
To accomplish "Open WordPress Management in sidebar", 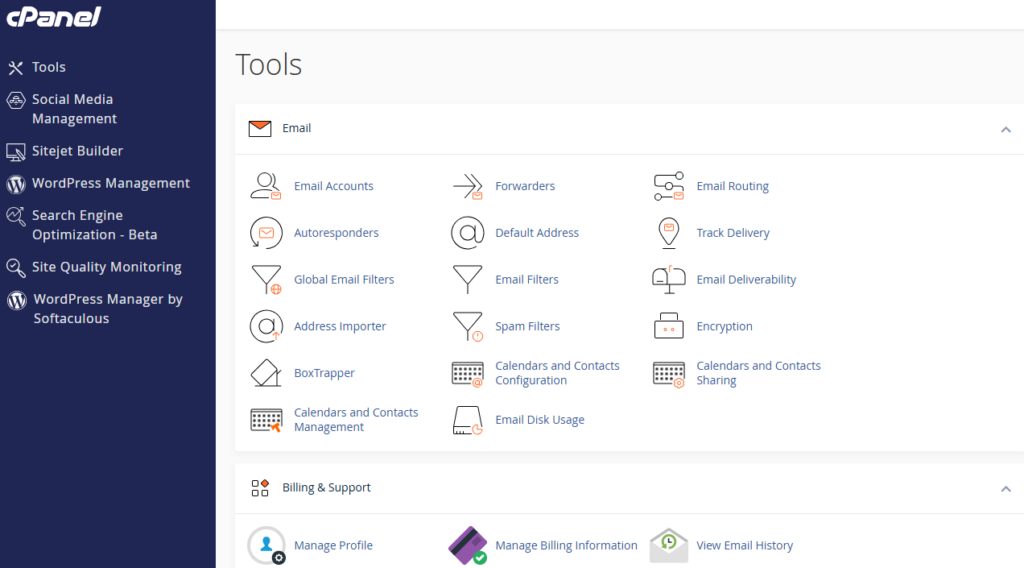I will tap(110, 183).
